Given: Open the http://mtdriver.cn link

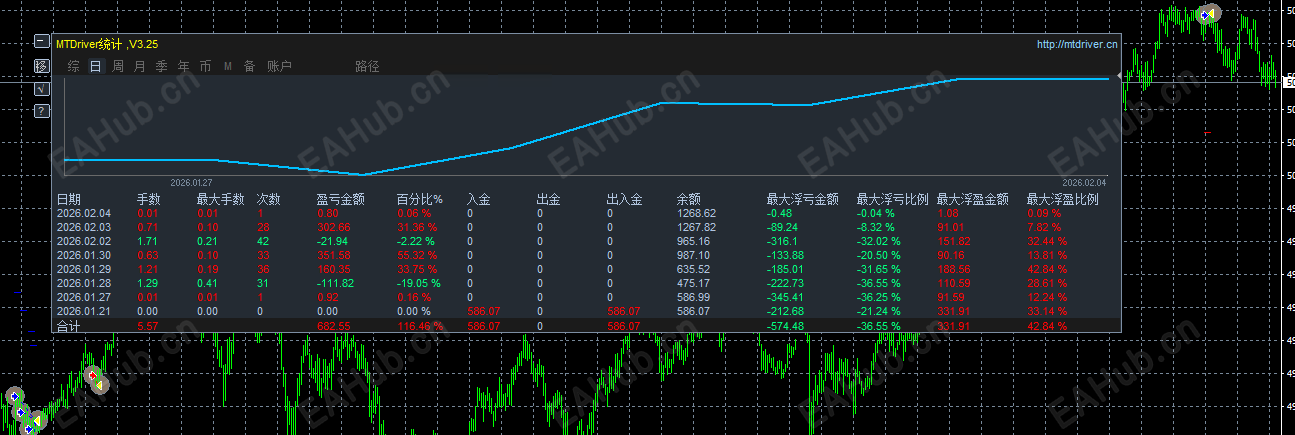Looking at the screenshot, I should [1078, 44].
